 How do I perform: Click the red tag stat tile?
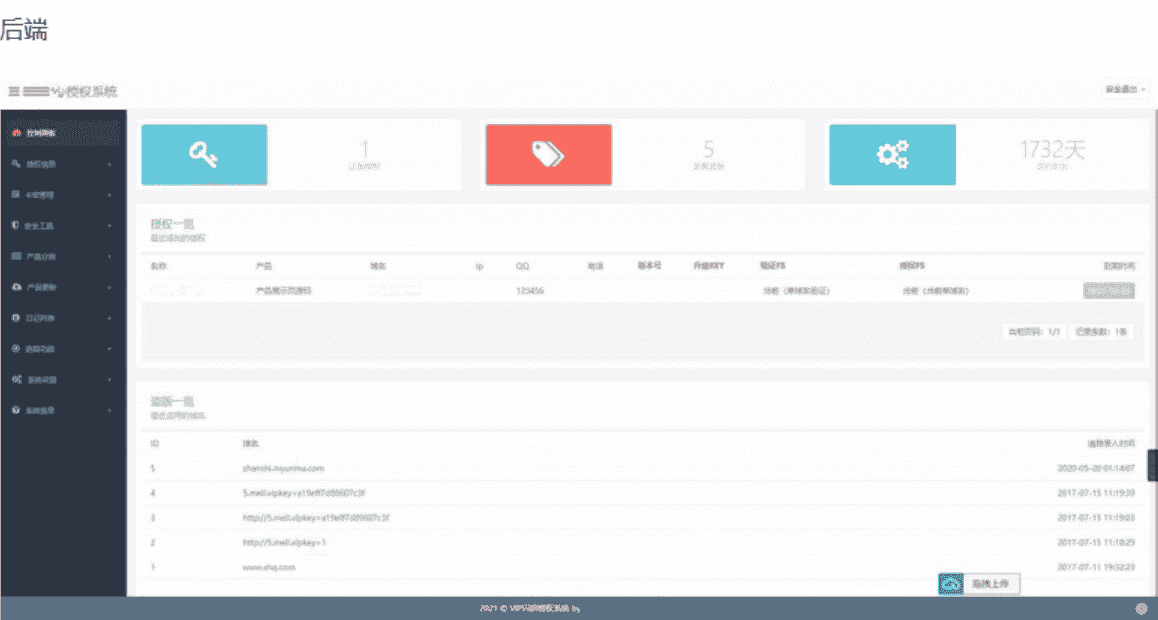pos(549,154)
